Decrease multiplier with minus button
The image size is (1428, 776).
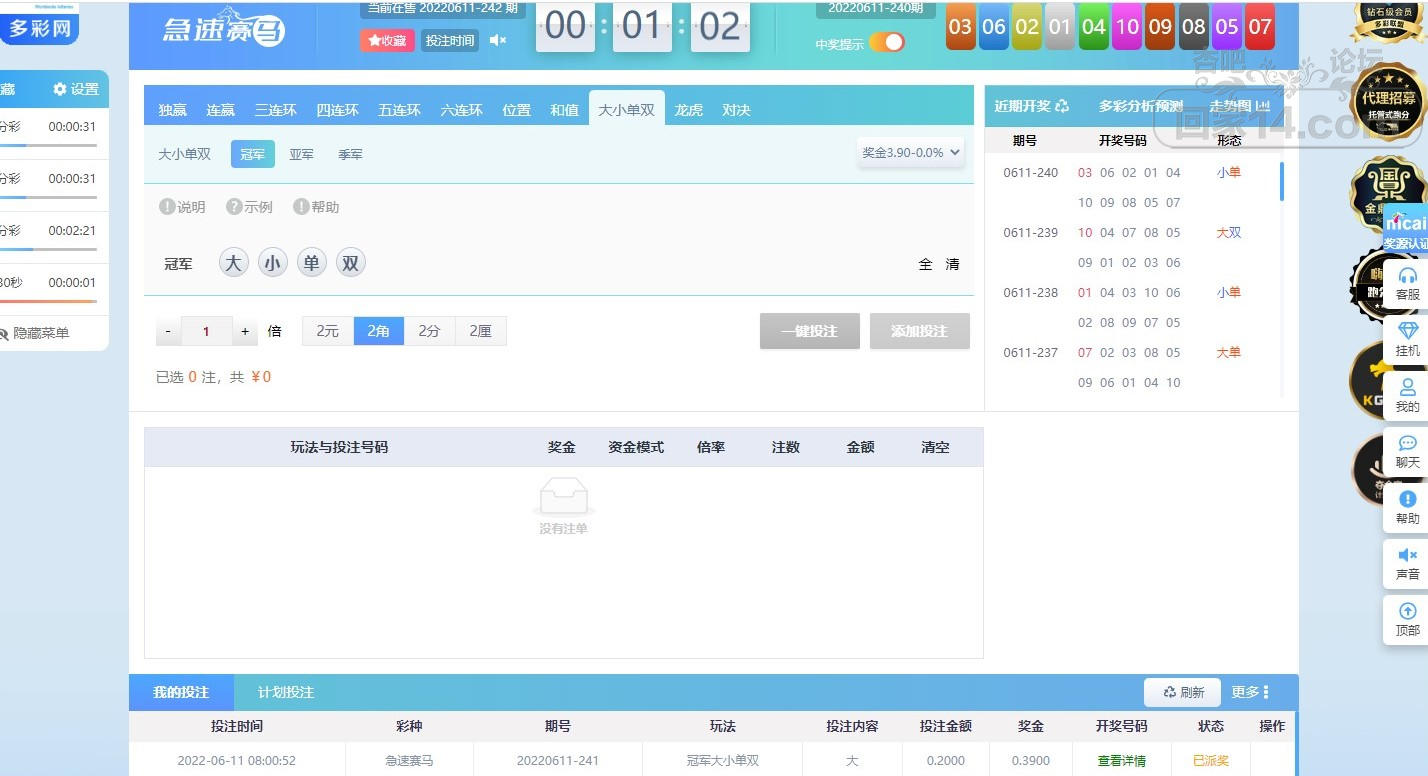(x=168, y=331)
